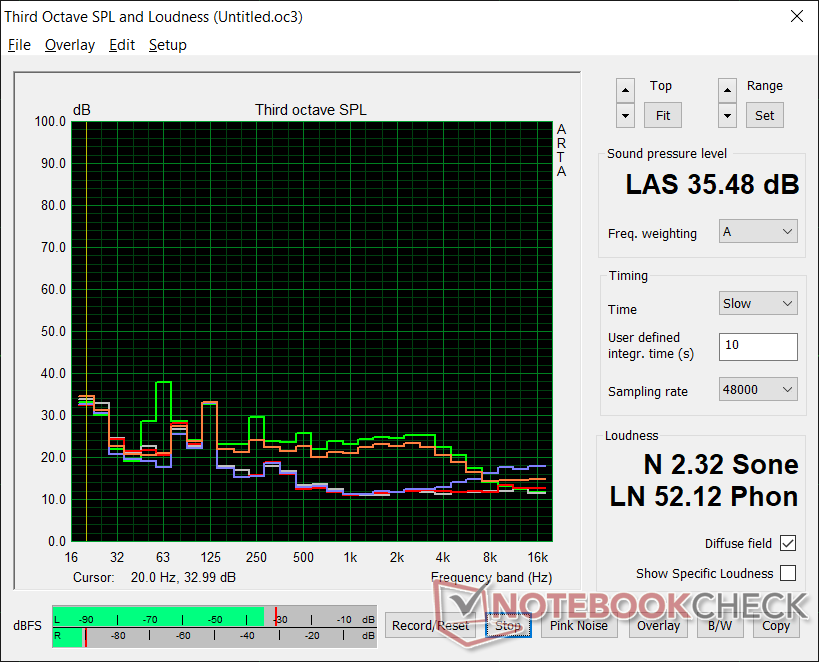Open the Edit menu
The height and width of the screenshot is (662, 819).
coord(122,45)
